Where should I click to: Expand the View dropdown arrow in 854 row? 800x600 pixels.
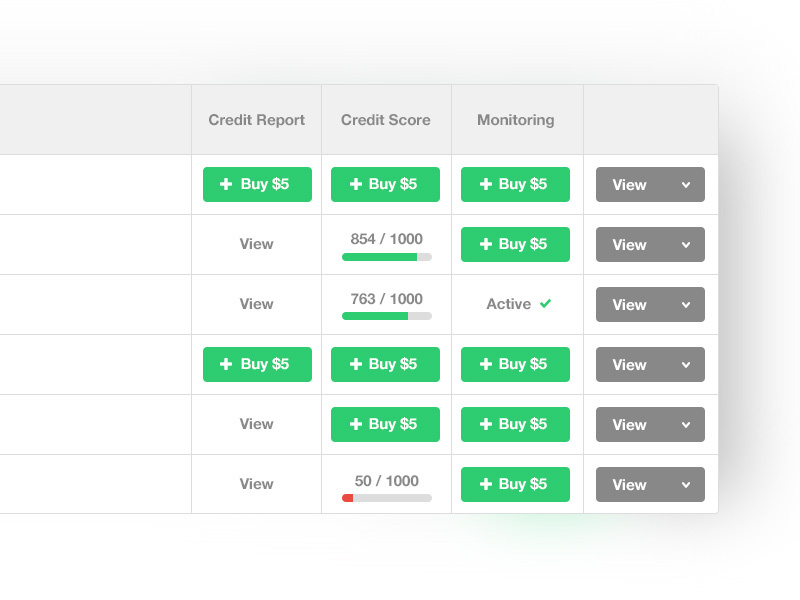click(686, 245)
